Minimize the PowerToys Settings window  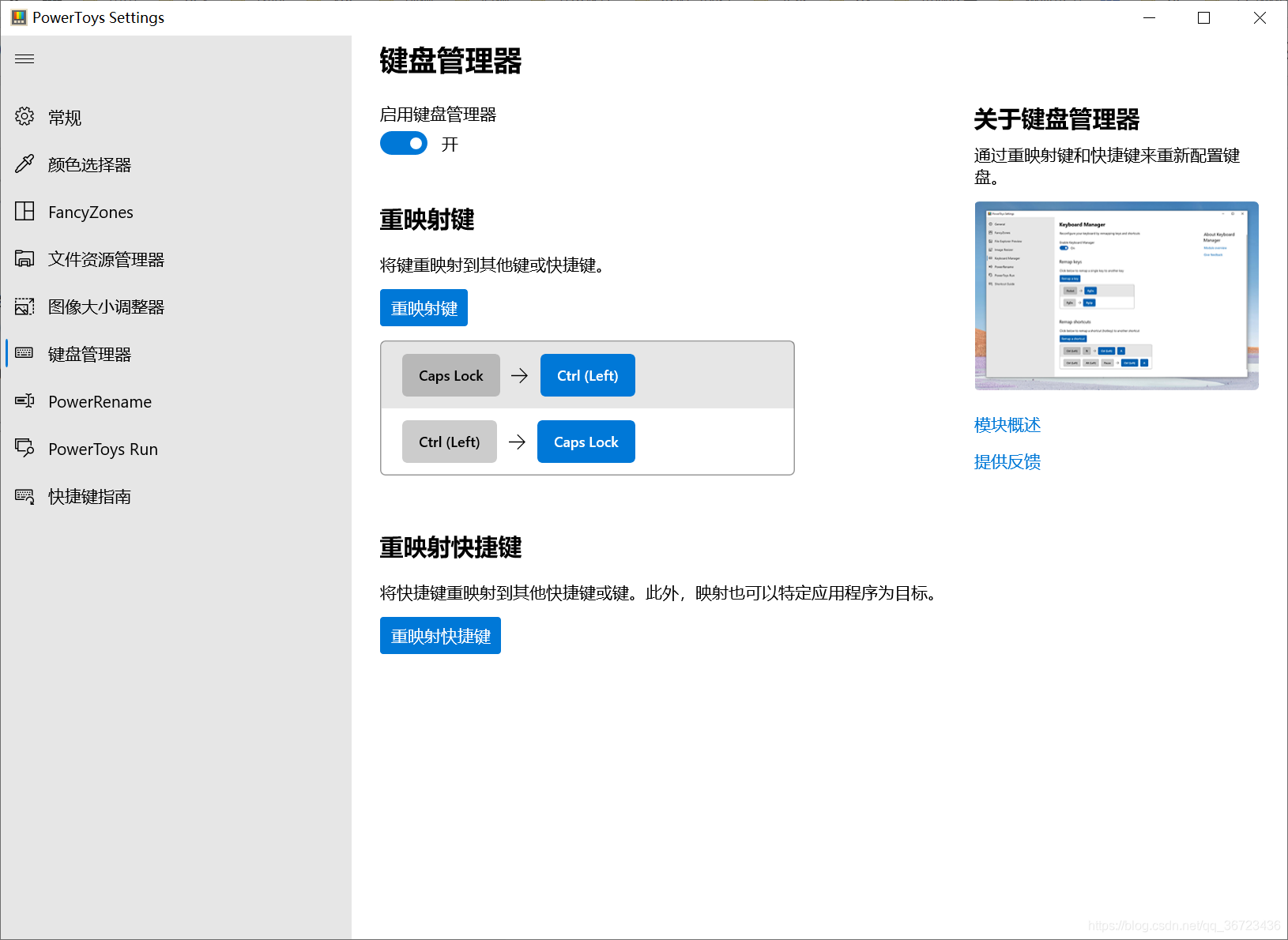[1149, 17]
